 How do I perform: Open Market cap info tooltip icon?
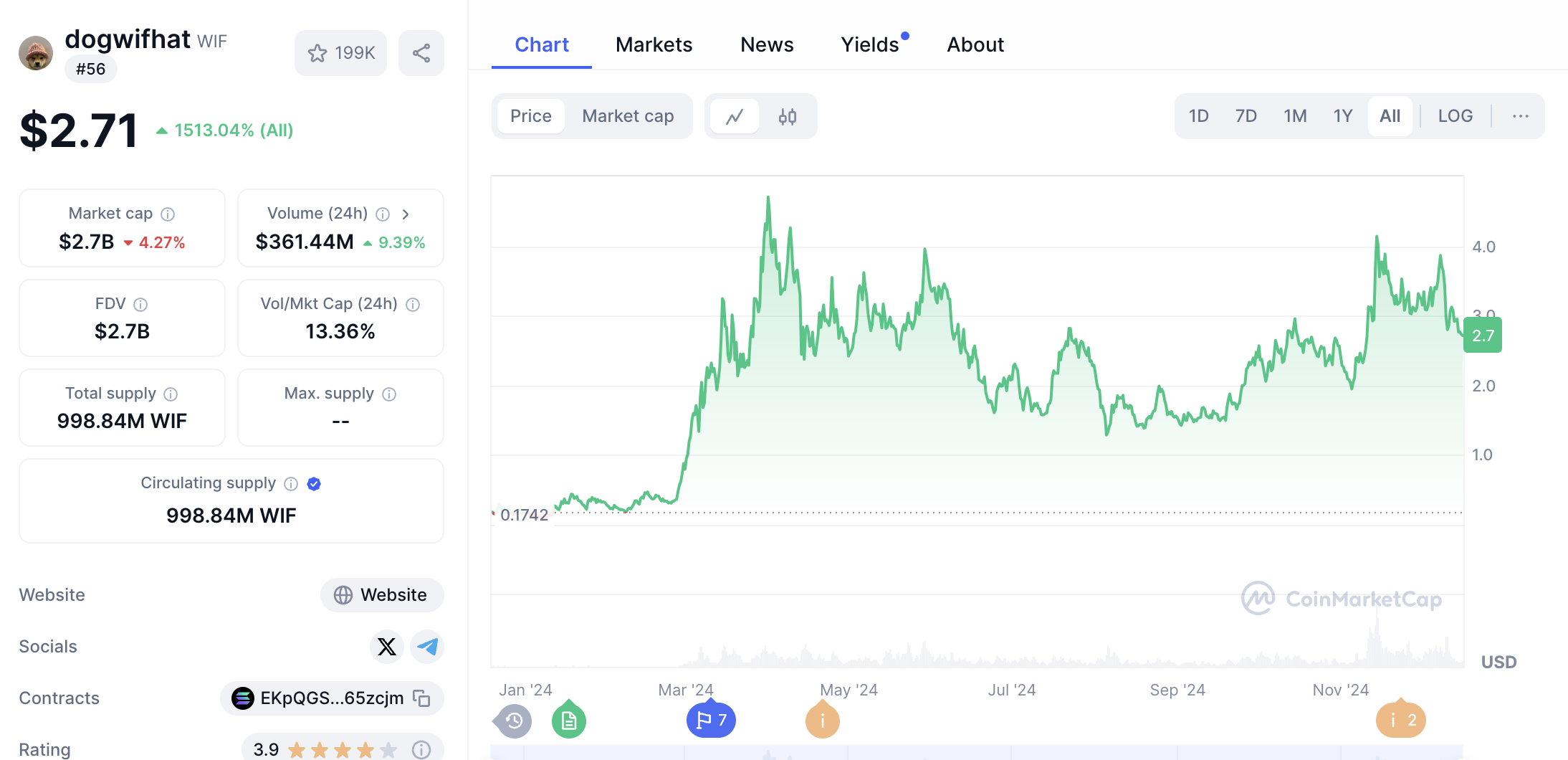168,214
